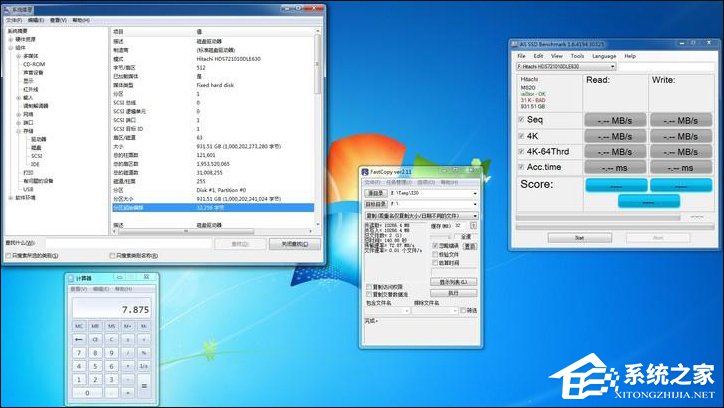Click the calculator backspace arrow key
The height and width of the screenshot is (408, 724).
click(79, 339)
